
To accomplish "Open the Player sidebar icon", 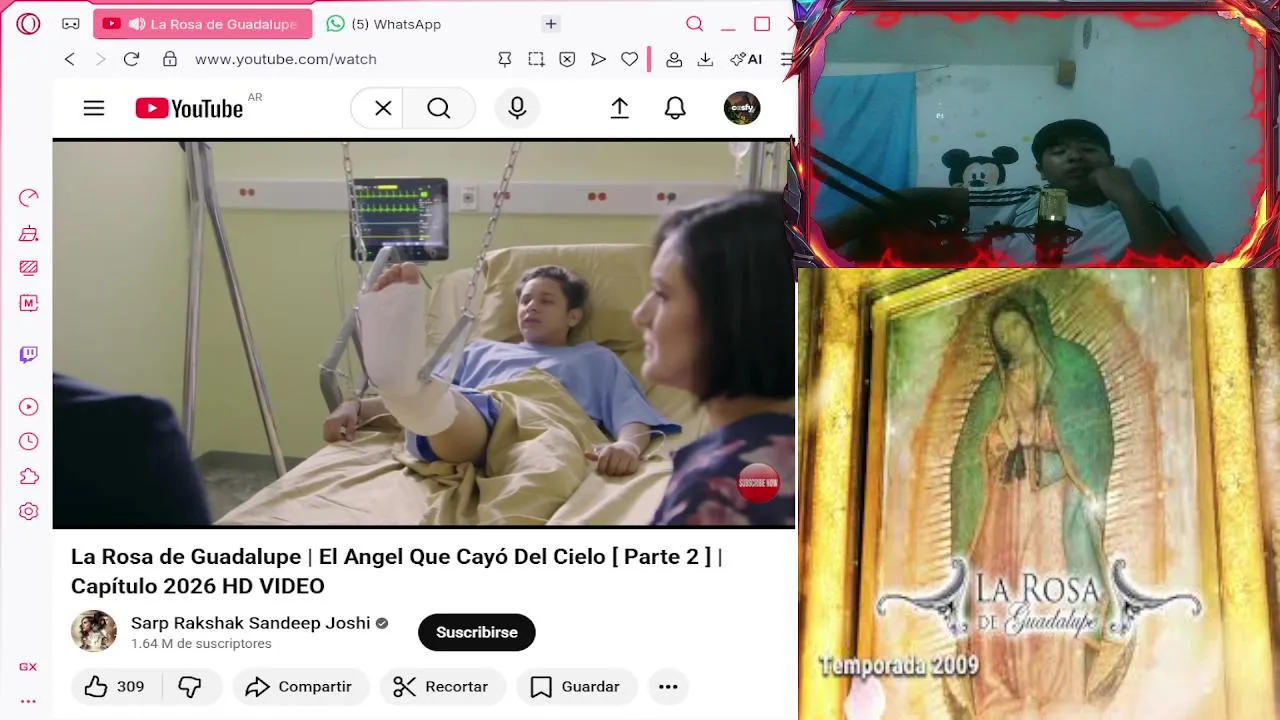I will click(x=28, y=407).
